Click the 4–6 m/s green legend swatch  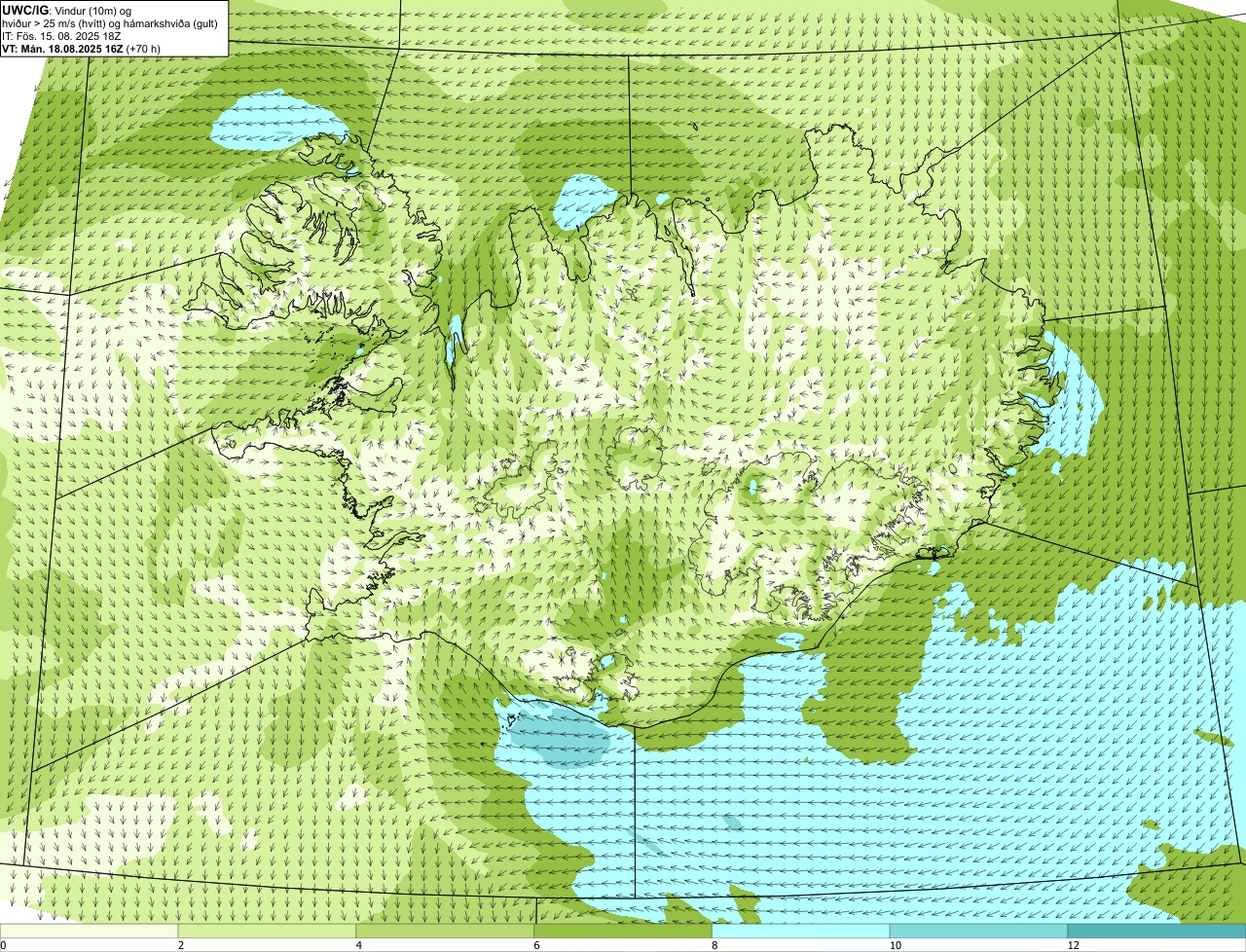click(x=446, y=931)
